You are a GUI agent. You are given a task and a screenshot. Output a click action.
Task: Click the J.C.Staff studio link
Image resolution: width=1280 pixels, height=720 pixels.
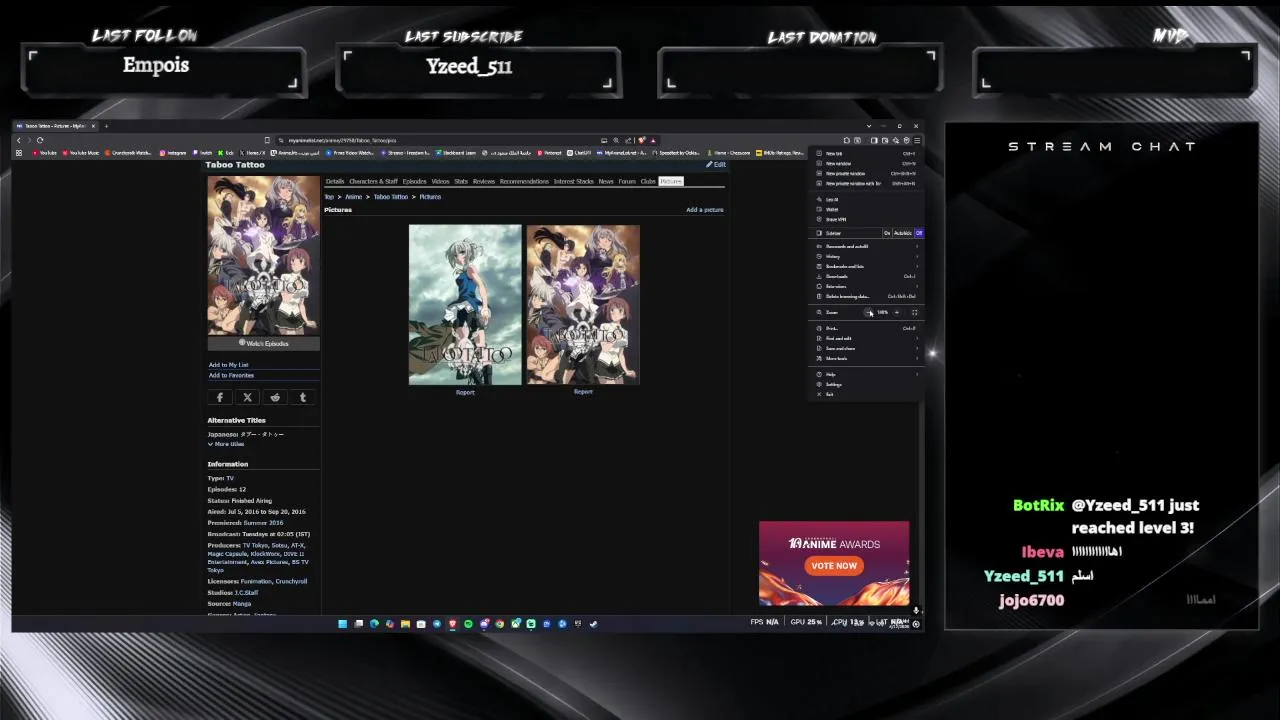[246, 592]
